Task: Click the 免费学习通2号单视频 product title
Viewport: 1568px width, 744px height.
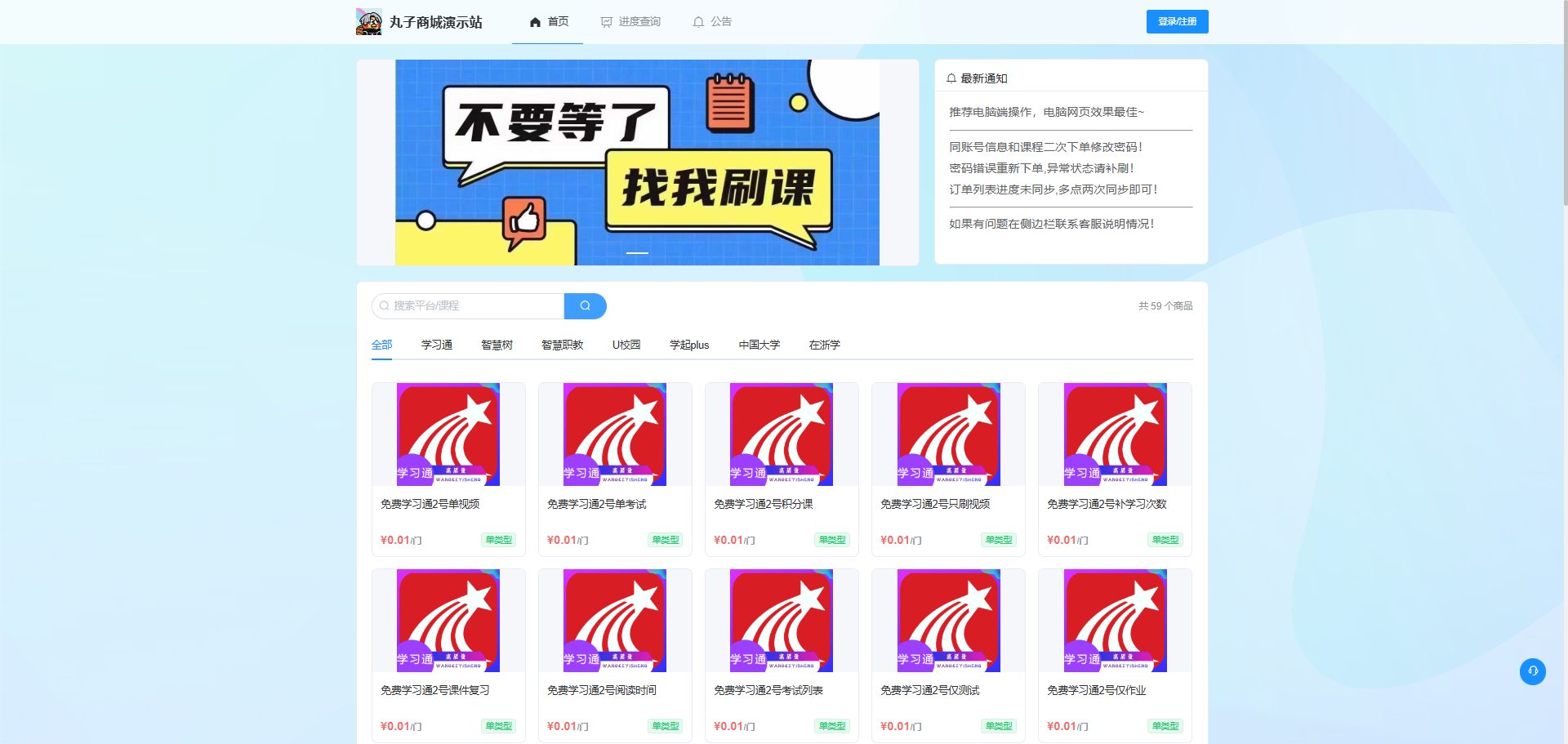Action: [430, 505]
